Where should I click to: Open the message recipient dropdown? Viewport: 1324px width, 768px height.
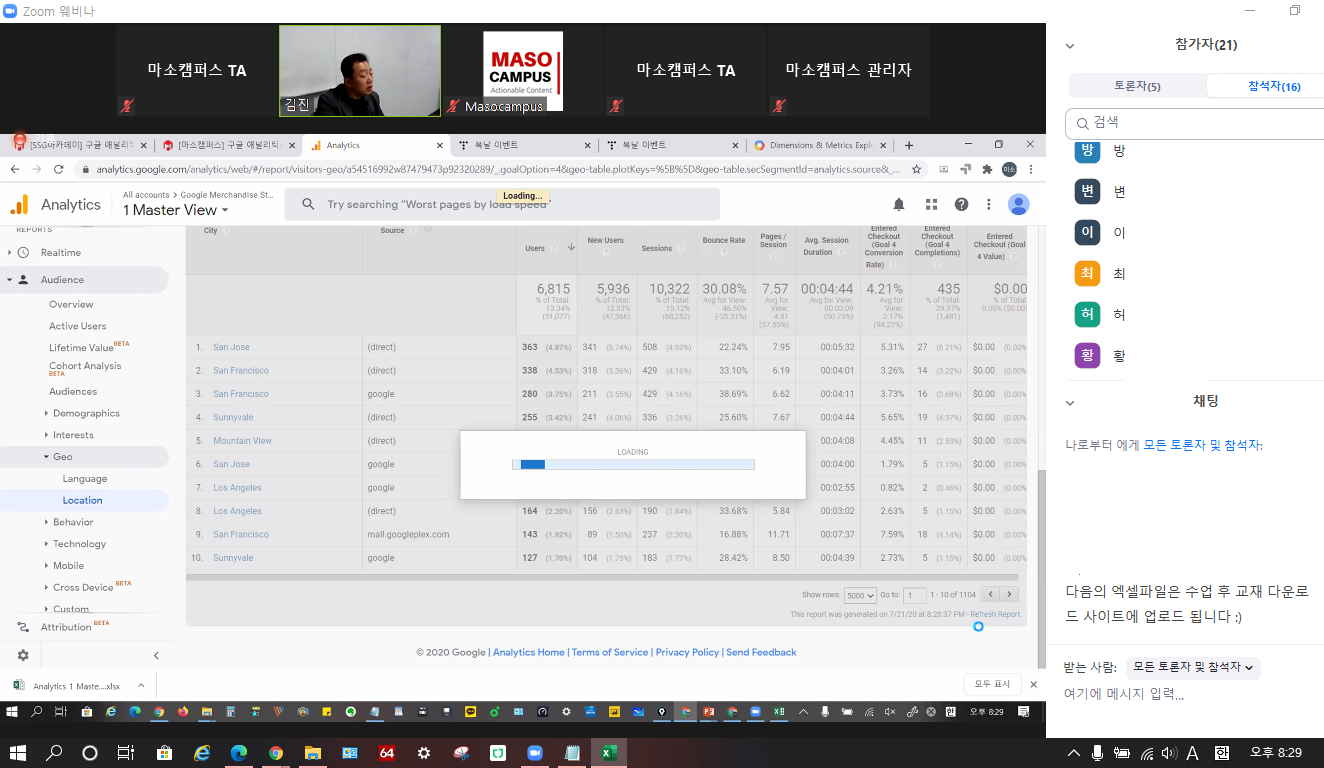(1192, 667)
